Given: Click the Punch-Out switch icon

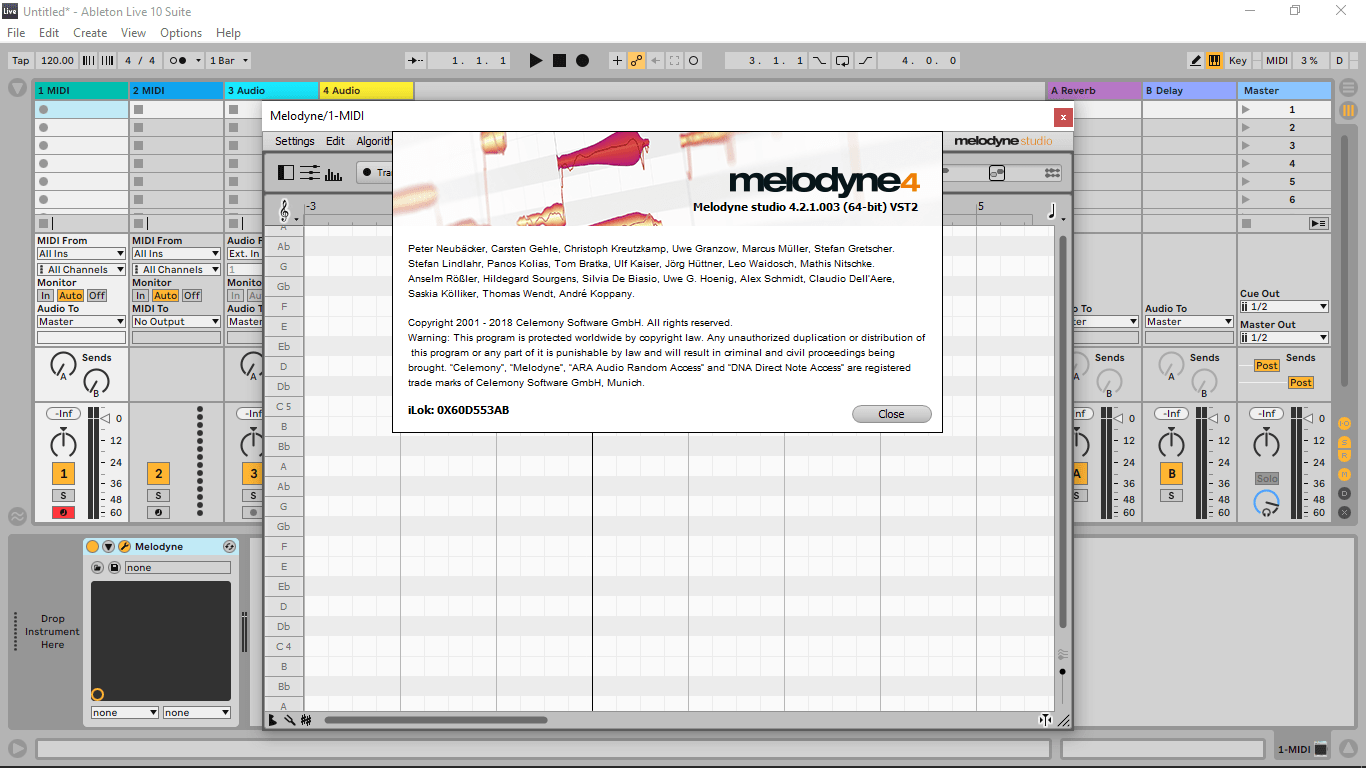Looking at the screenshot, I should (x=865, y=60).
